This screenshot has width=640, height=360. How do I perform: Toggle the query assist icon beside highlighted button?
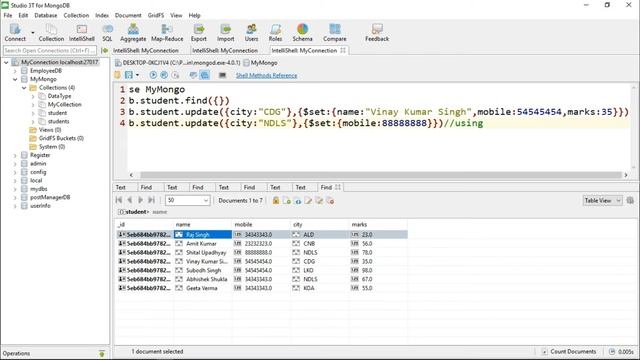point(193,75)
